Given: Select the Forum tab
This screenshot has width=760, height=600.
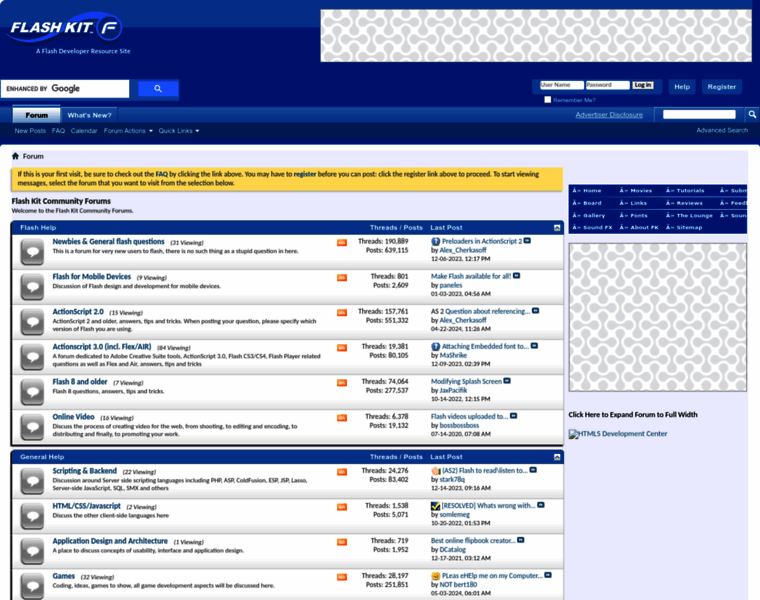Looking at the screenshot, I should 36,115.
